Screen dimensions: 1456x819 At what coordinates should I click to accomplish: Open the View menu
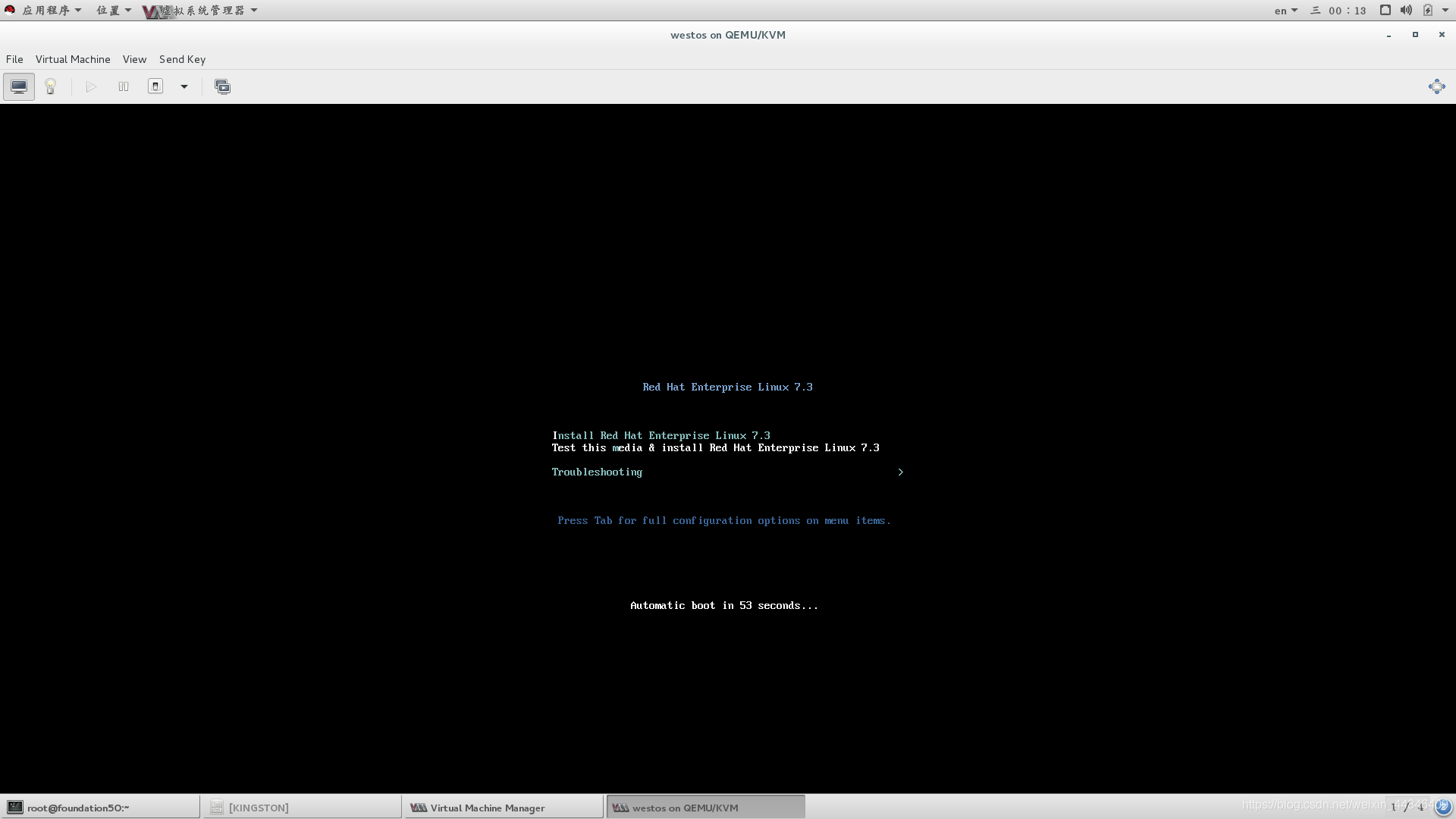click(134, 59)
